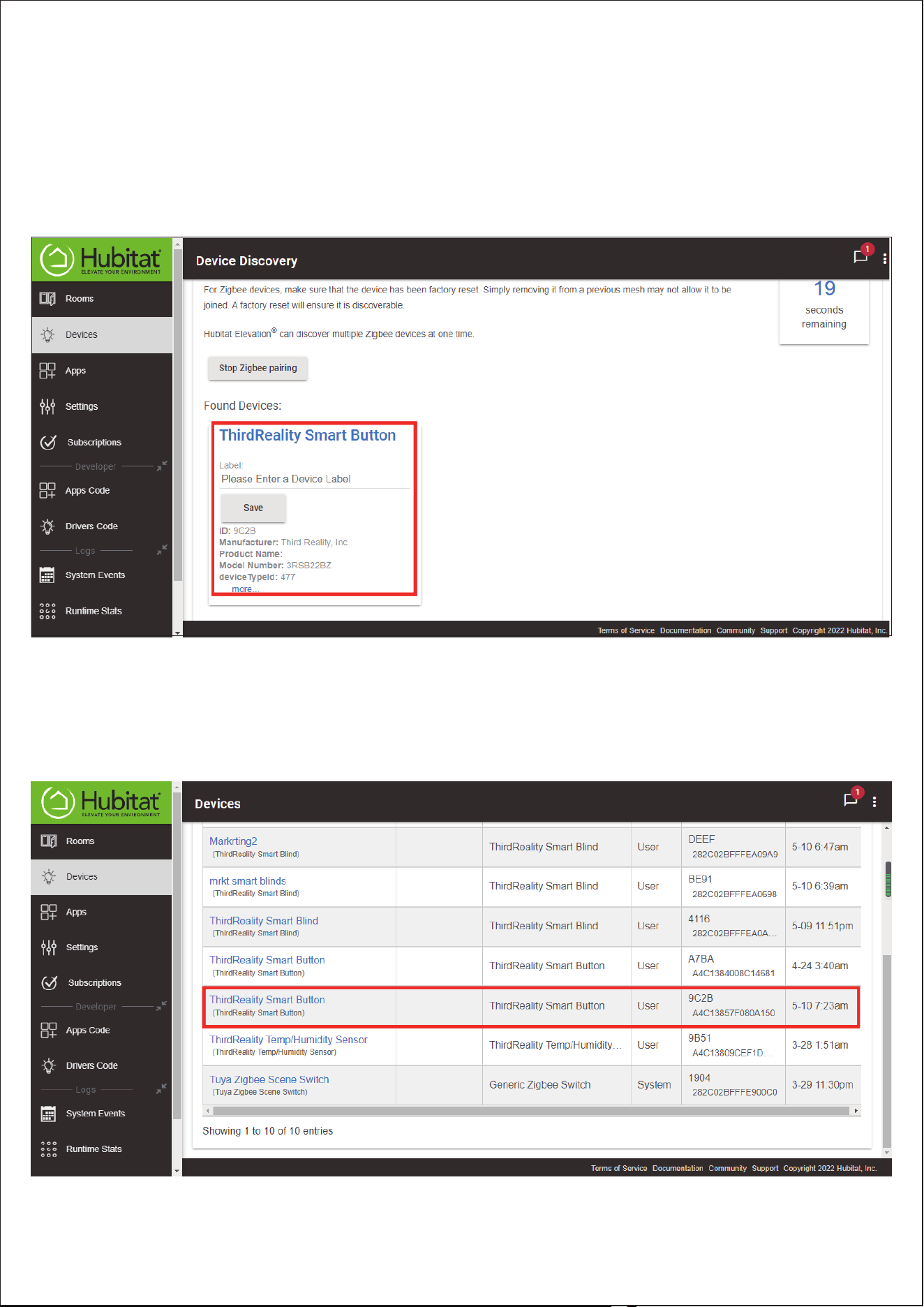Open the Tuya Zigbee Scene Switch link

click(269, 1079)
